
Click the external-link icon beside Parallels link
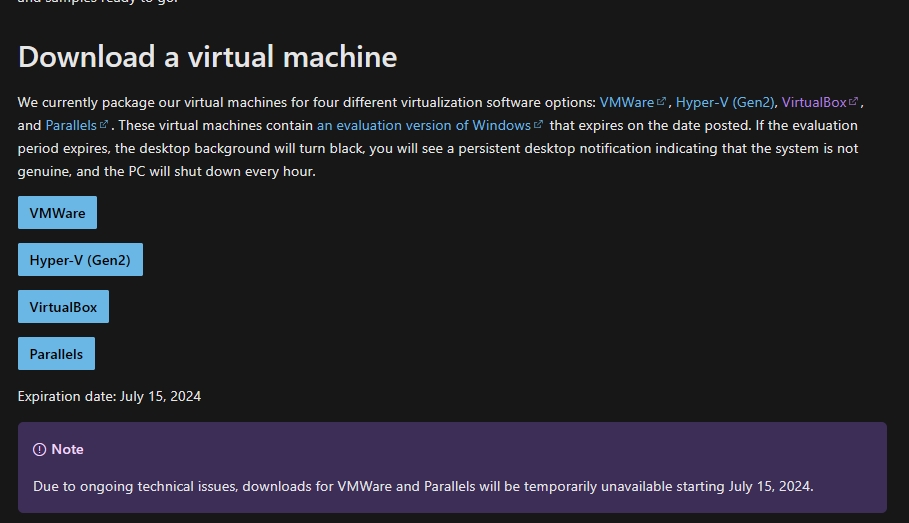pos(104,125)
